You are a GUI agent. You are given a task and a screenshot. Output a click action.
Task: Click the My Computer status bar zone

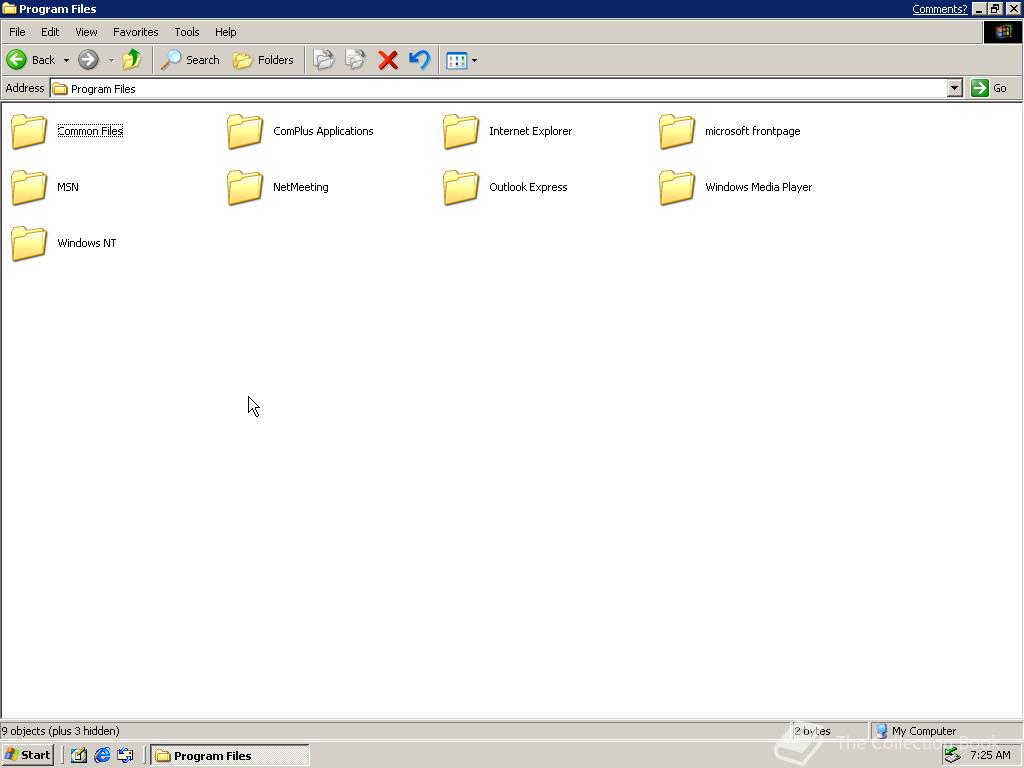click(944, 731)
